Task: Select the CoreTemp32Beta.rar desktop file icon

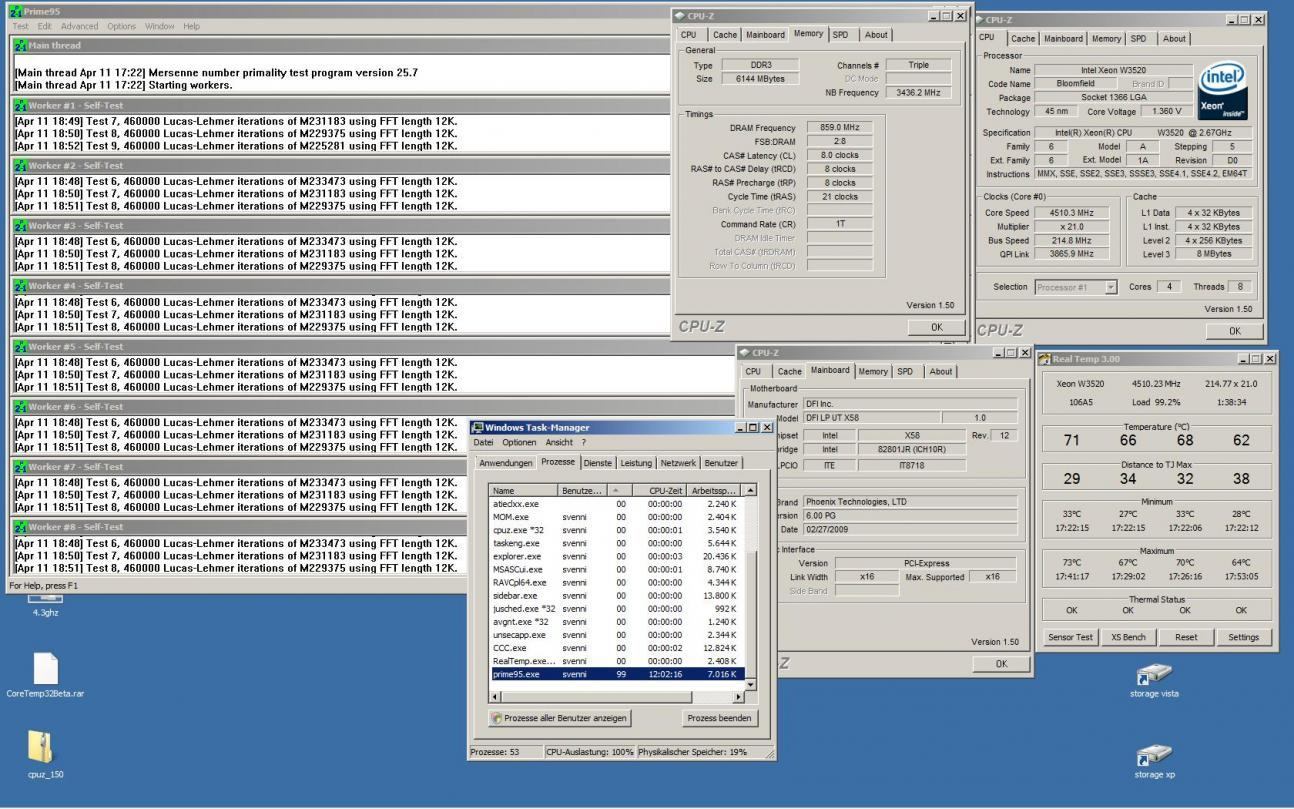Action: tap(45, 668)
